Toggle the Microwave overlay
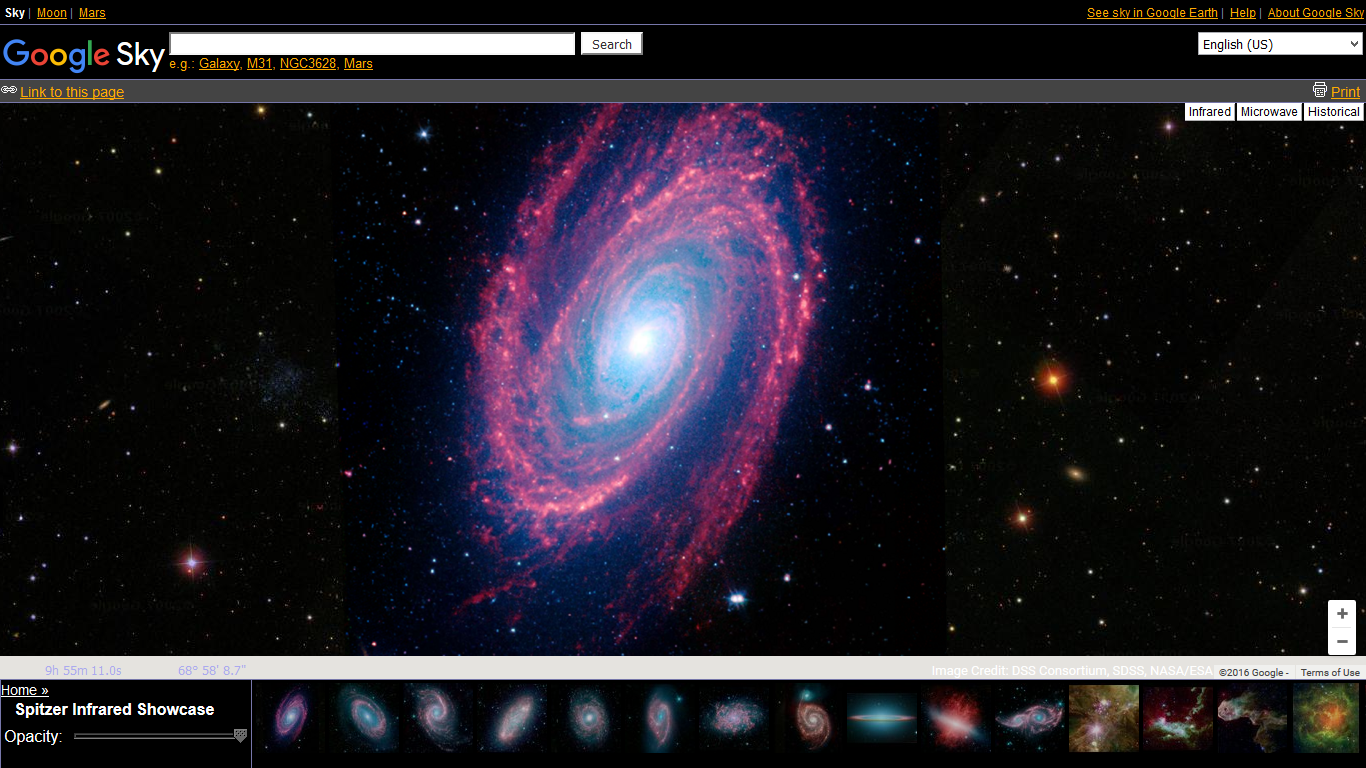This screenshot has width=1366, height=768. pyautogui.click(x=1269, y=112)
